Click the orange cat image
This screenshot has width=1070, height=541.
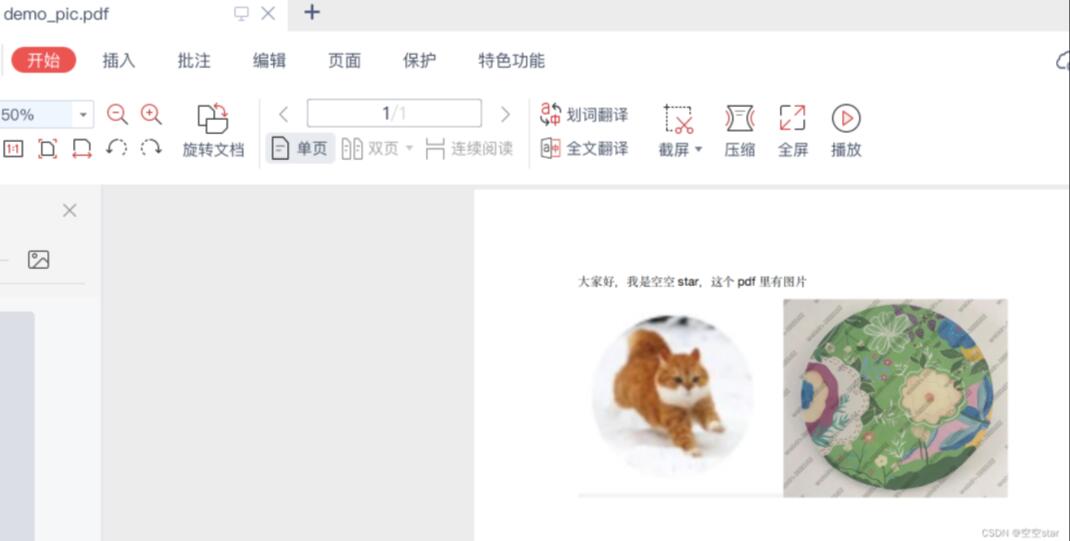tap(674, 394)
